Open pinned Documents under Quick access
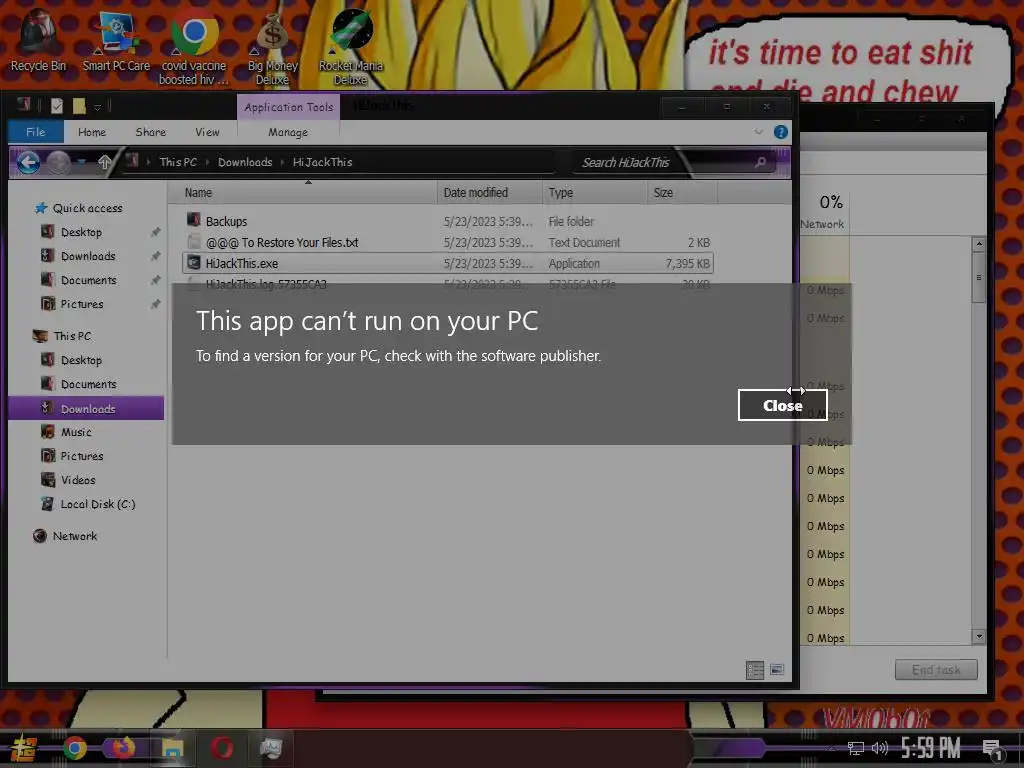The image size is (1024, 768). tap(88, 280)
